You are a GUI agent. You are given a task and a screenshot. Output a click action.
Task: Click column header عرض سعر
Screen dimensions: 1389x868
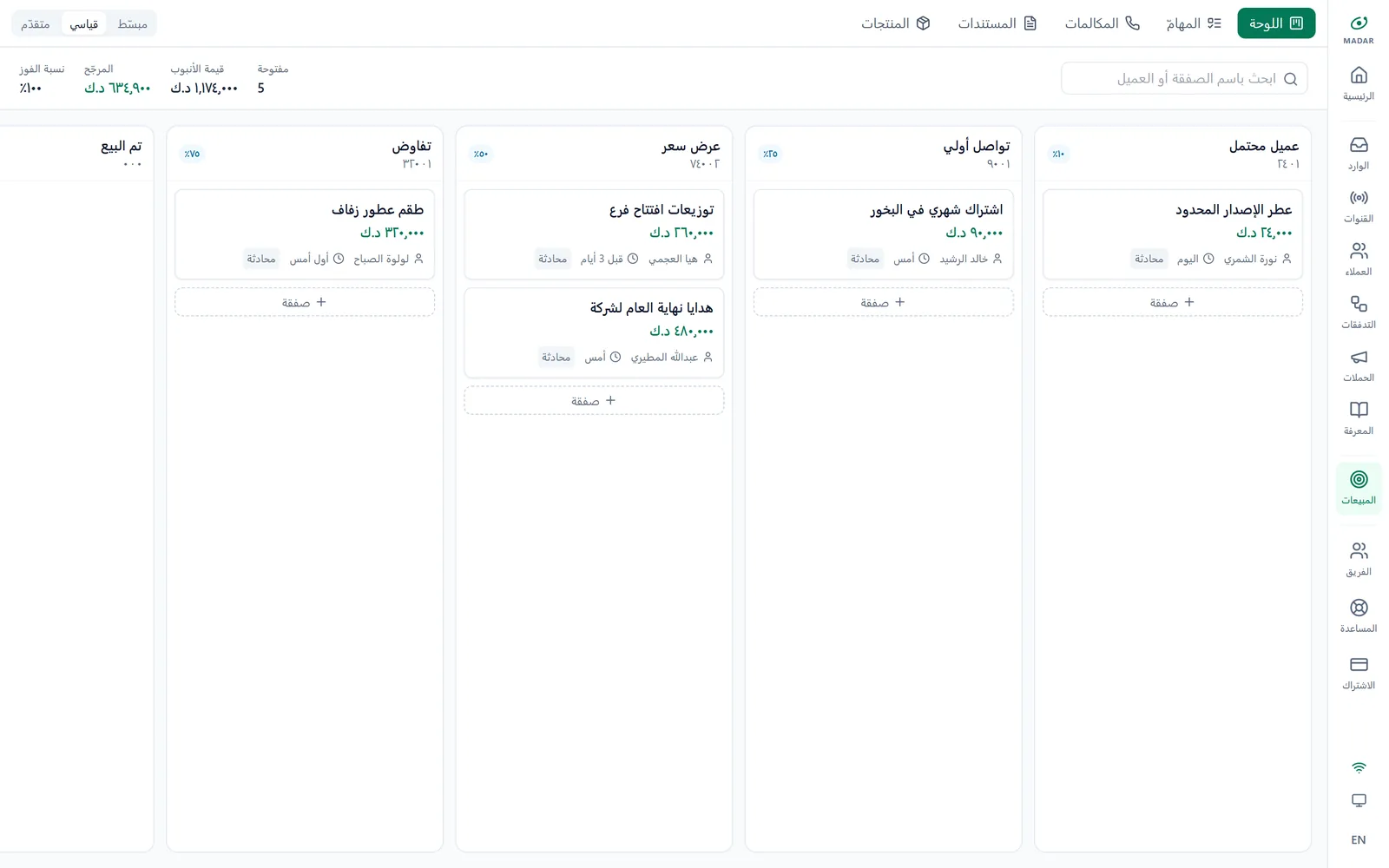click(x=691, y=146)
